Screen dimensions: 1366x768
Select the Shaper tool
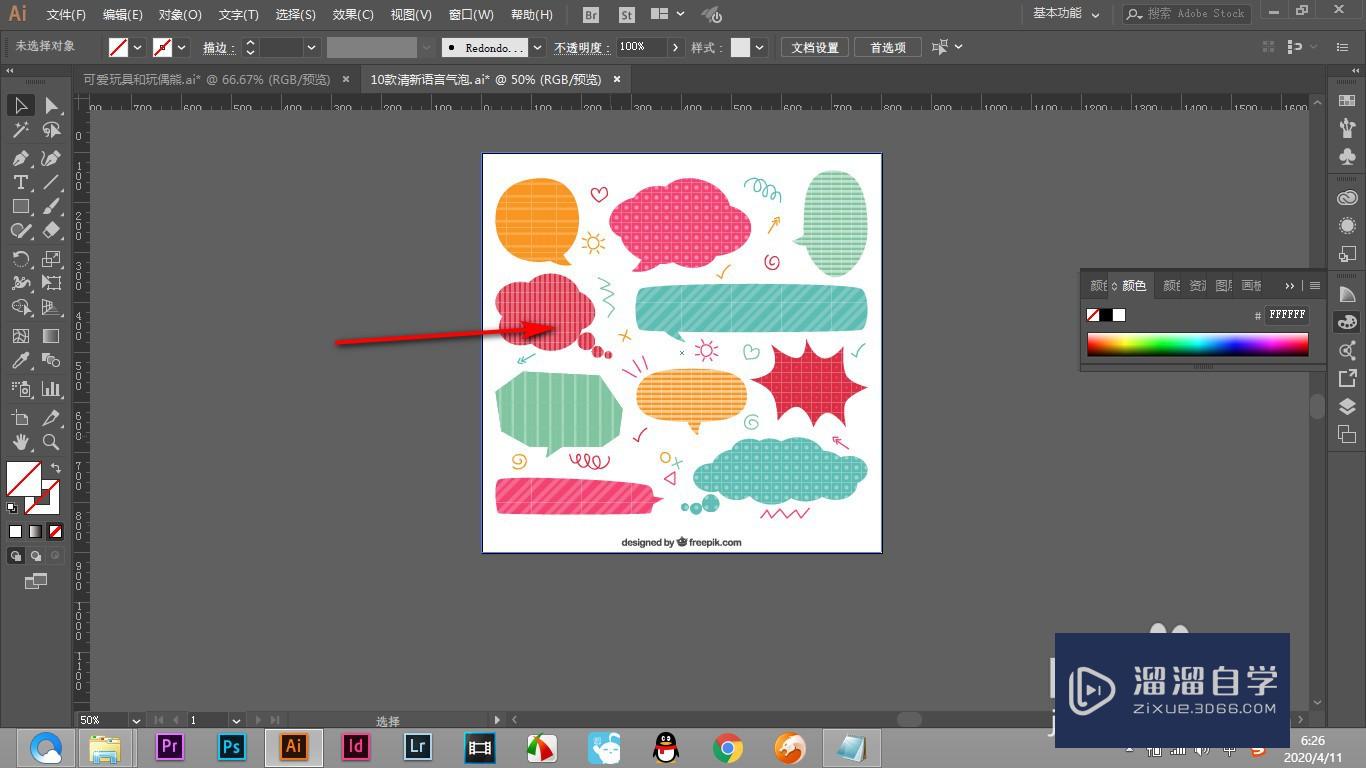coord(20,230)
